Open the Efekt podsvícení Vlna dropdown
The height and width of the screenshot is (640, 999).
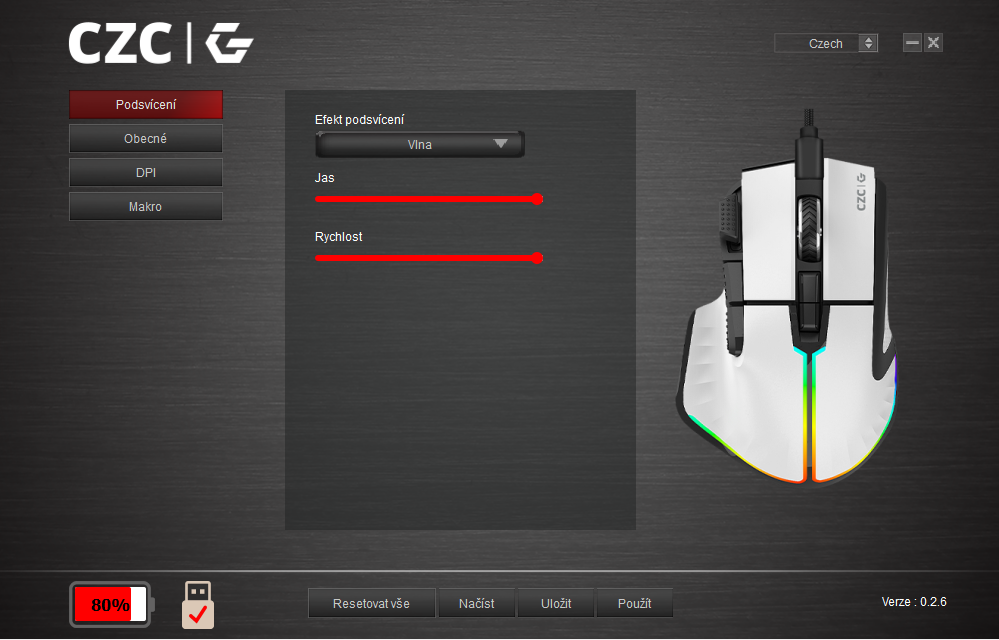tap(420, 145)
